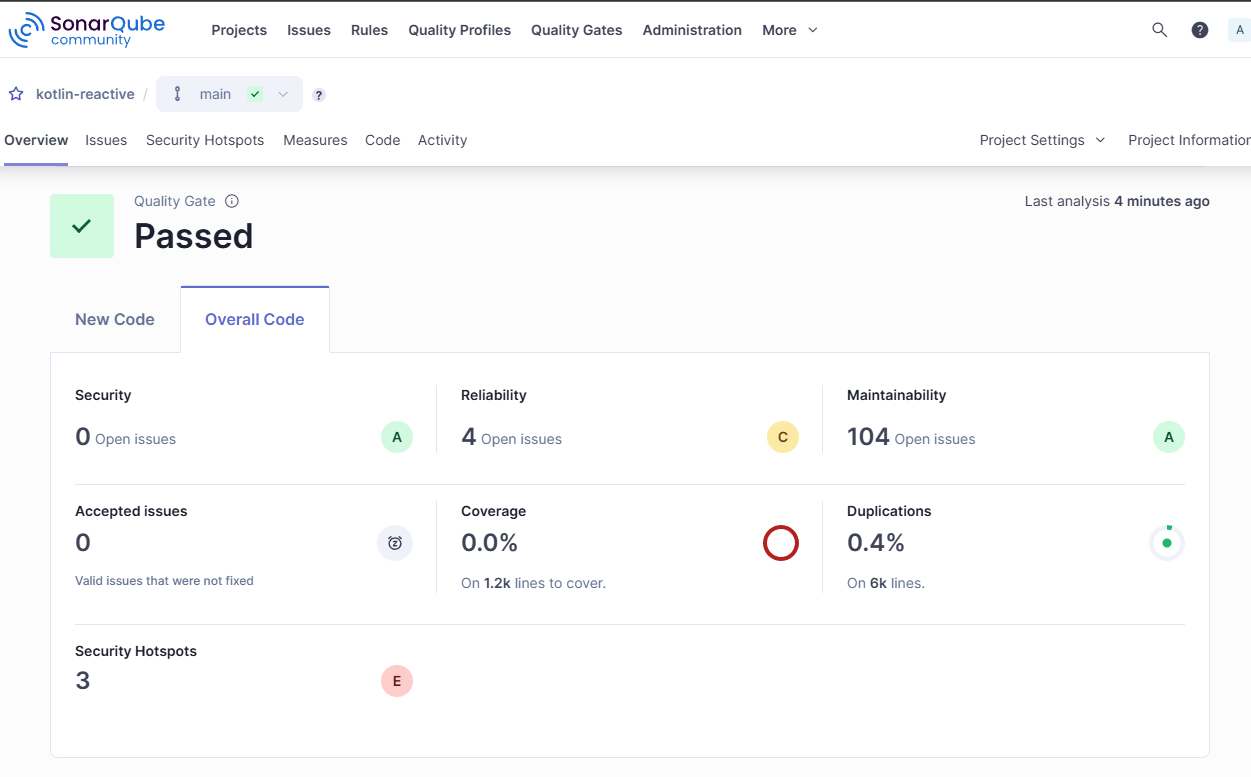Image resolution: width=1251 pixels, height=777 pixels.
Task: Click the SonarQube community logo
Action: tap(86, 30)
